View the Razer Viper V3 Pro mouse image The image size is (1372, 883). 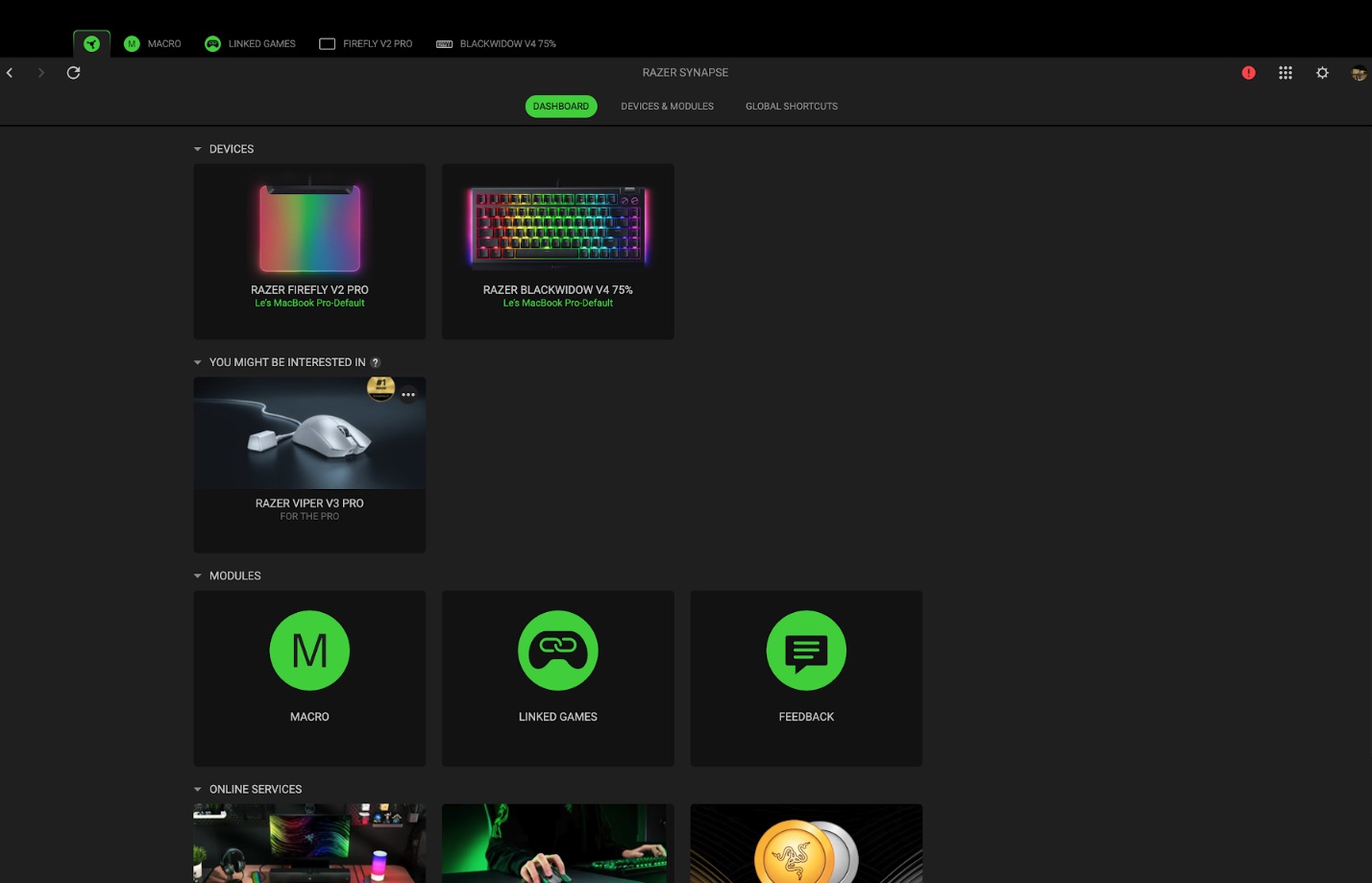pyautogui.click(x=309, y=432)
